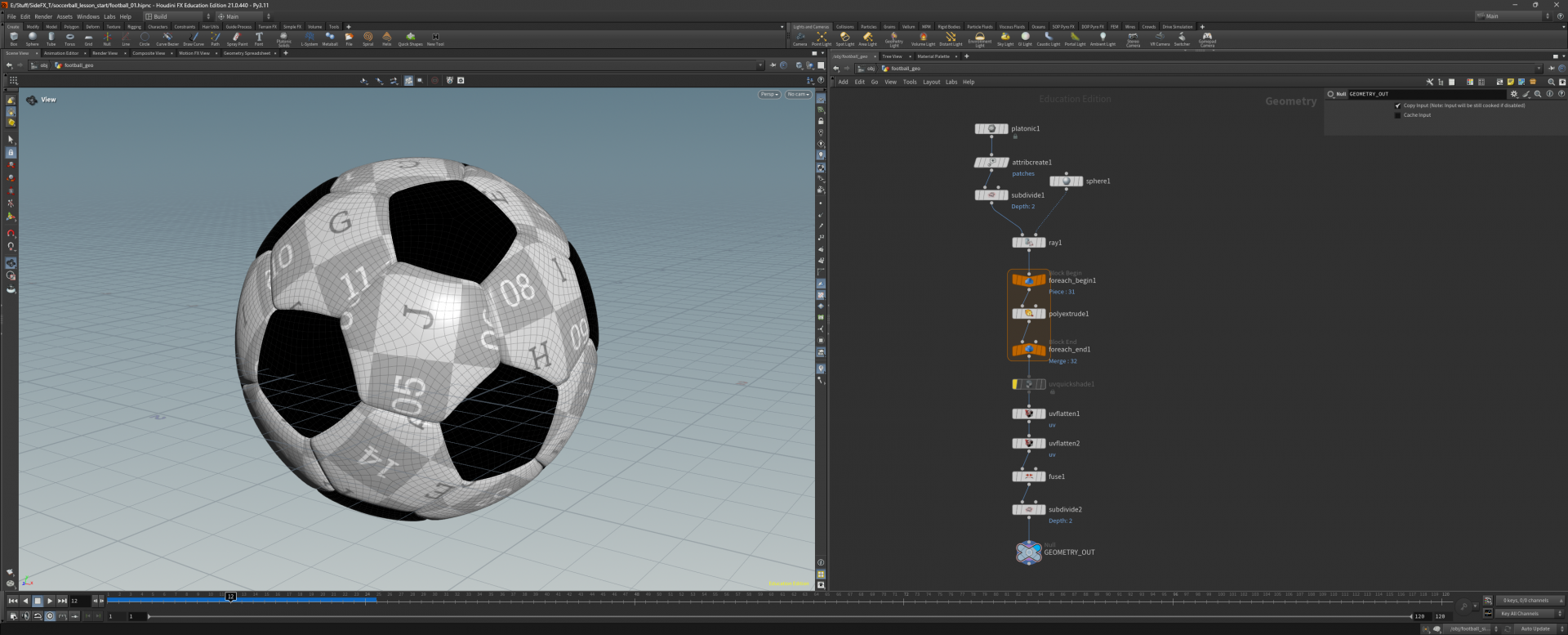Click the frame 12 playhead on timeline

tap(231, 597)
